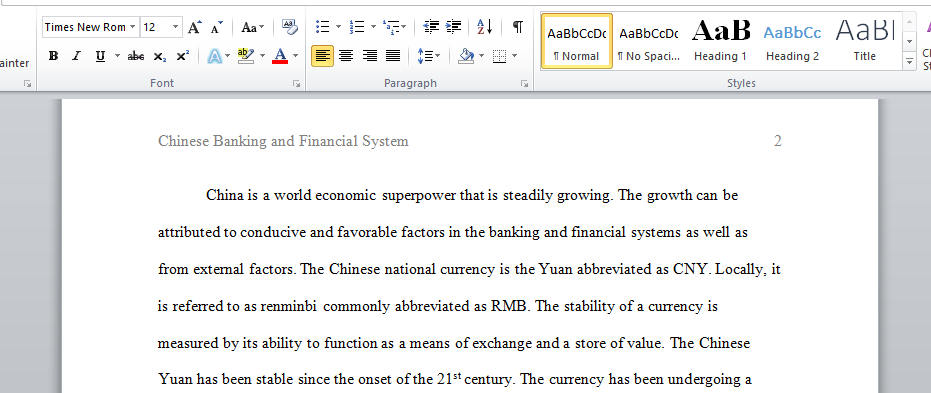
Task: Apply Strikethrough formatting
Action: click(x=136, y=56)
